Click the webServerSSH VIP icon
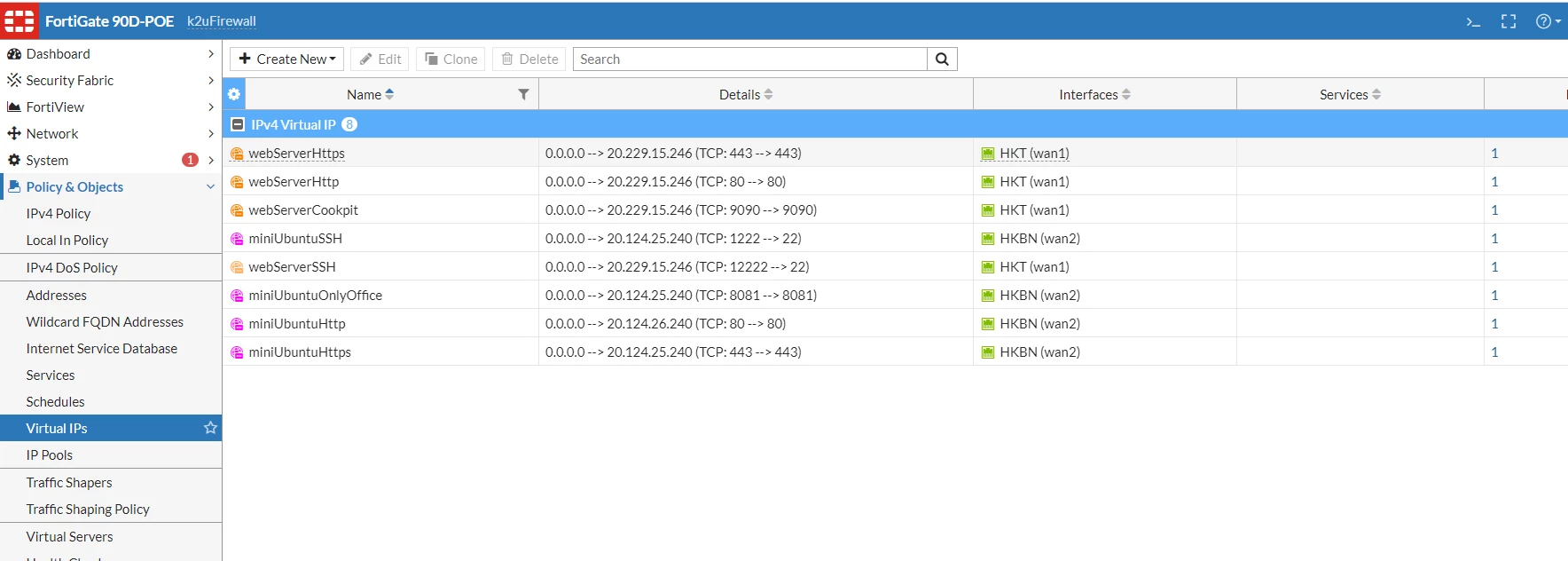Screen dimensions: 1568x561 [237, 267]
